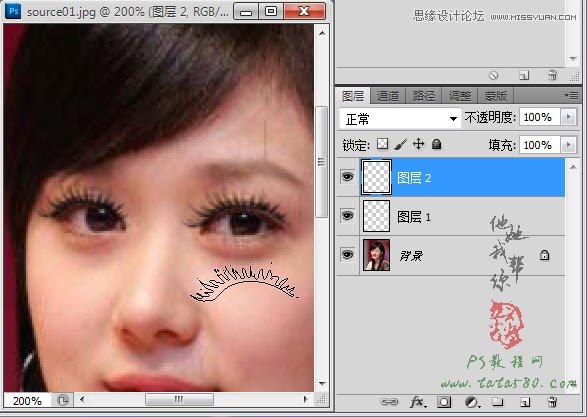This screenshot has height=417, width=587.
Task: Select layer name 图层 2
Action: tap(414, 178)
